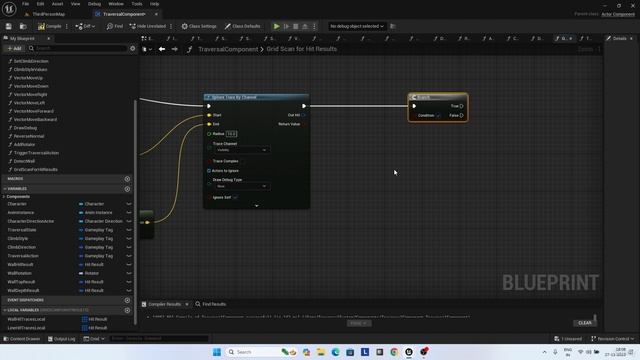Compile the blueprint
This screenshot has width=640, height=360.
[49, 26]
